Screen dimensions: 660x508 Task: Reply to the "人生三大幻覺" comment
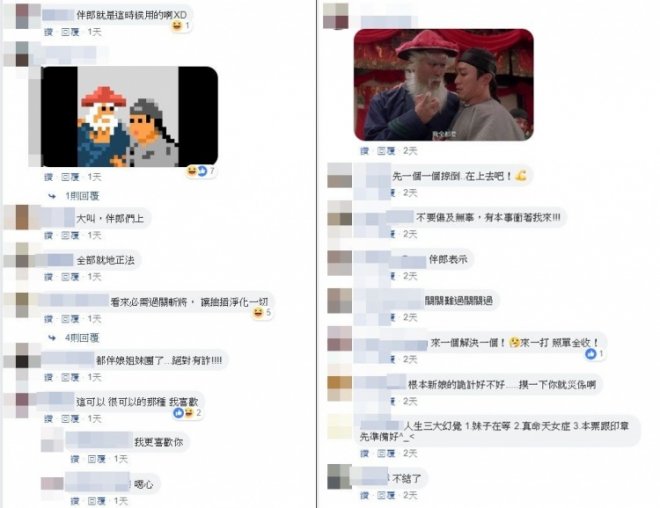pyautogui.click(x=386, y=453)
